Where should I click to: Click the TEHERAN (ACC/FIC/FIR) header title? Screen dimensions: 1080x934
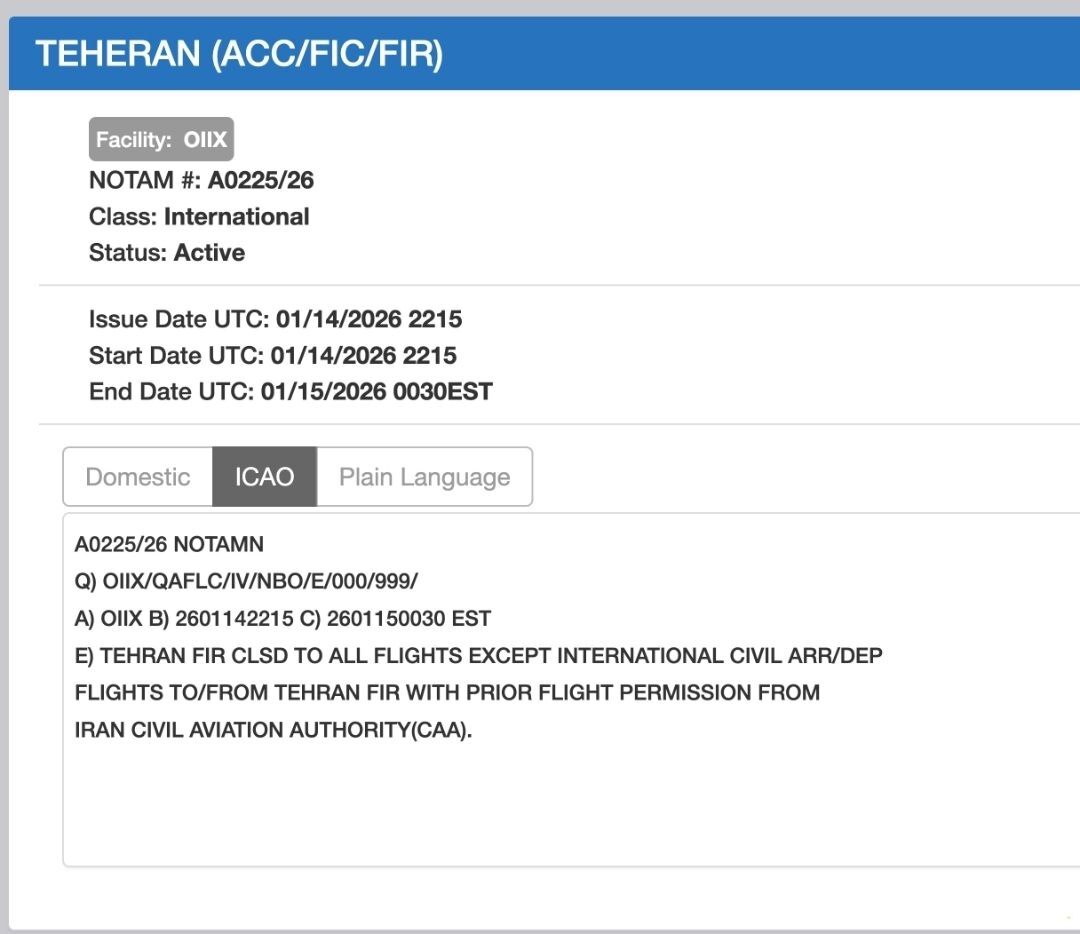pyautogui.click(x=239, y=54)
